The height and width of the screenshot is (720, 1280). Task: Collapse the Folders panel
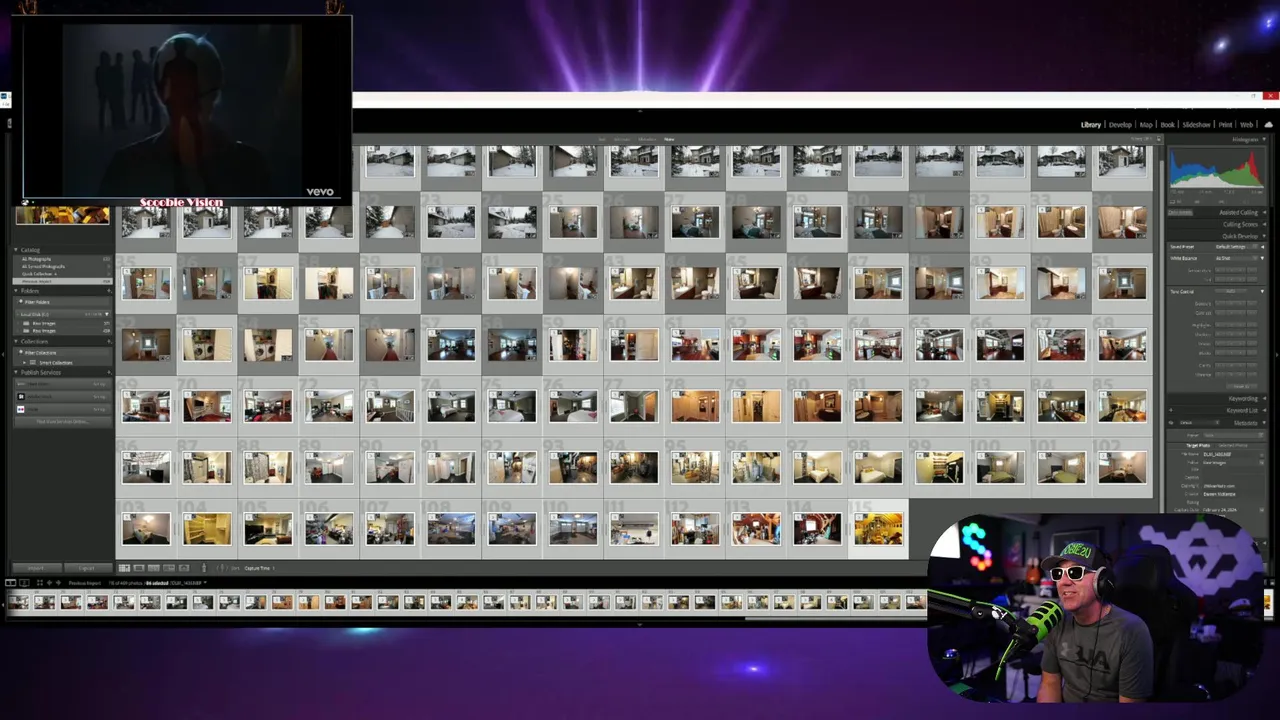[16, 291]
